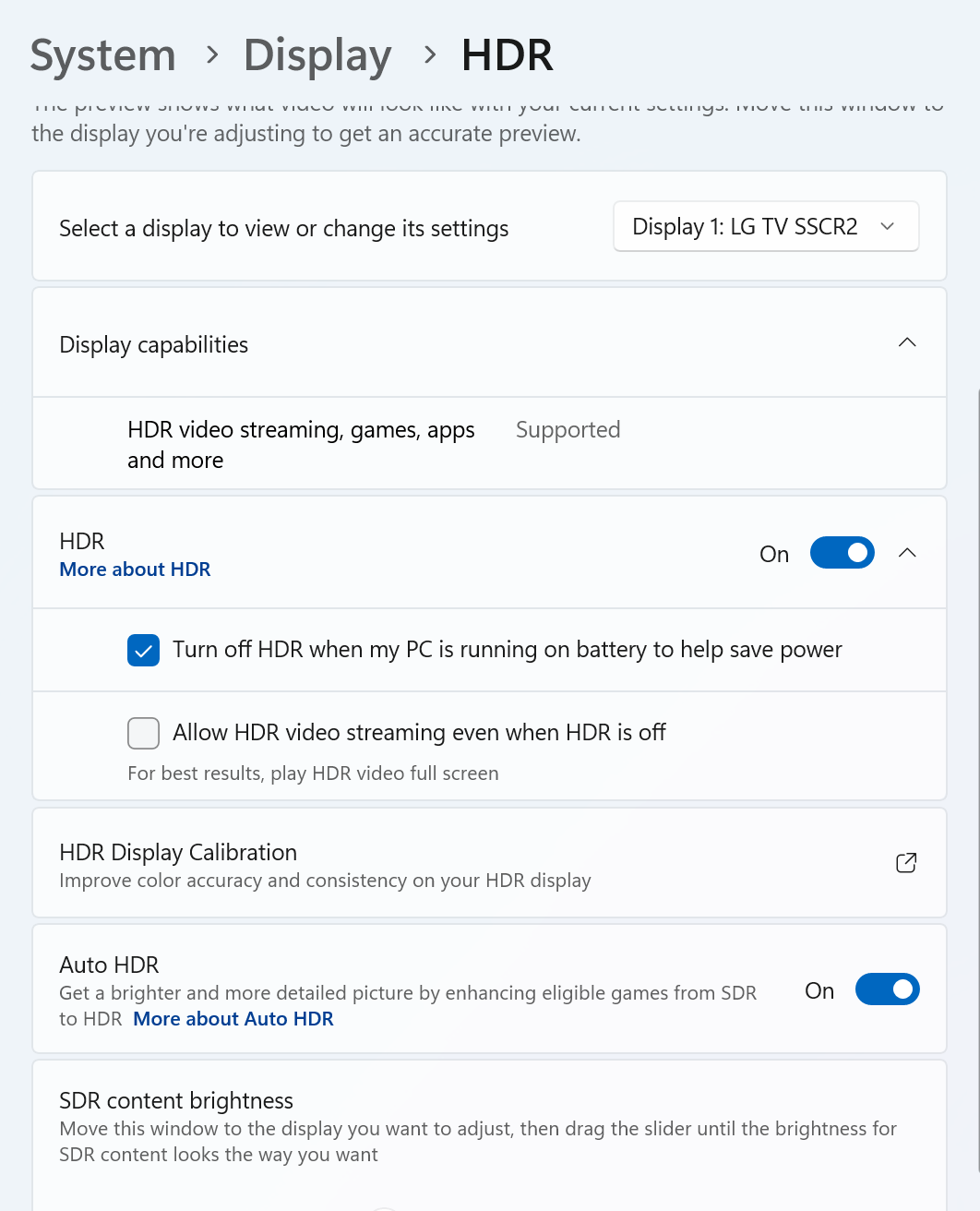Open the More about HDR link
Screen dimensions: 980x1211
(x=135, y=570)
